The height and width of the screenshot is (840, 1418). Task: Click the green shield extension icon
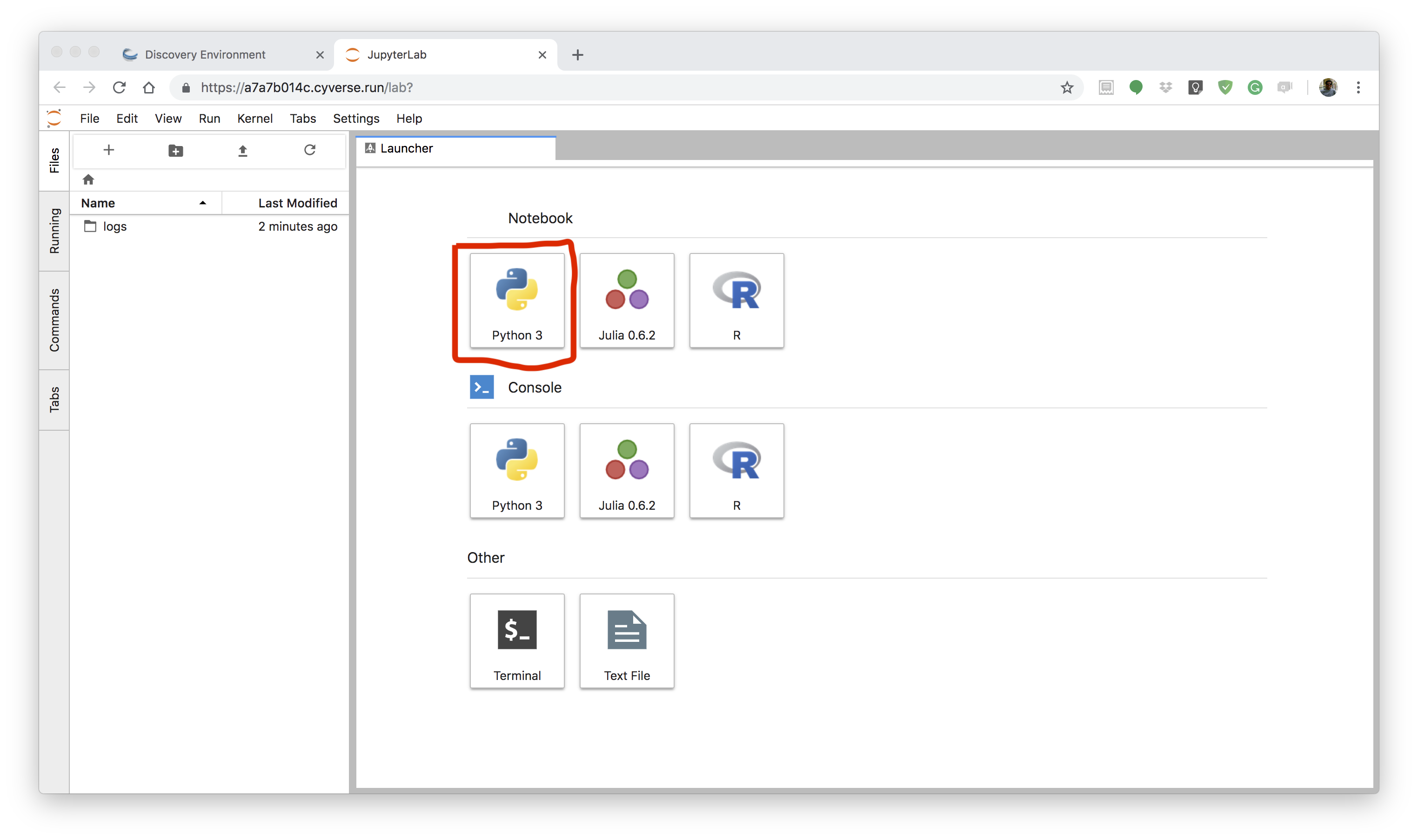pyautogui.click(x=1224, y=87)
